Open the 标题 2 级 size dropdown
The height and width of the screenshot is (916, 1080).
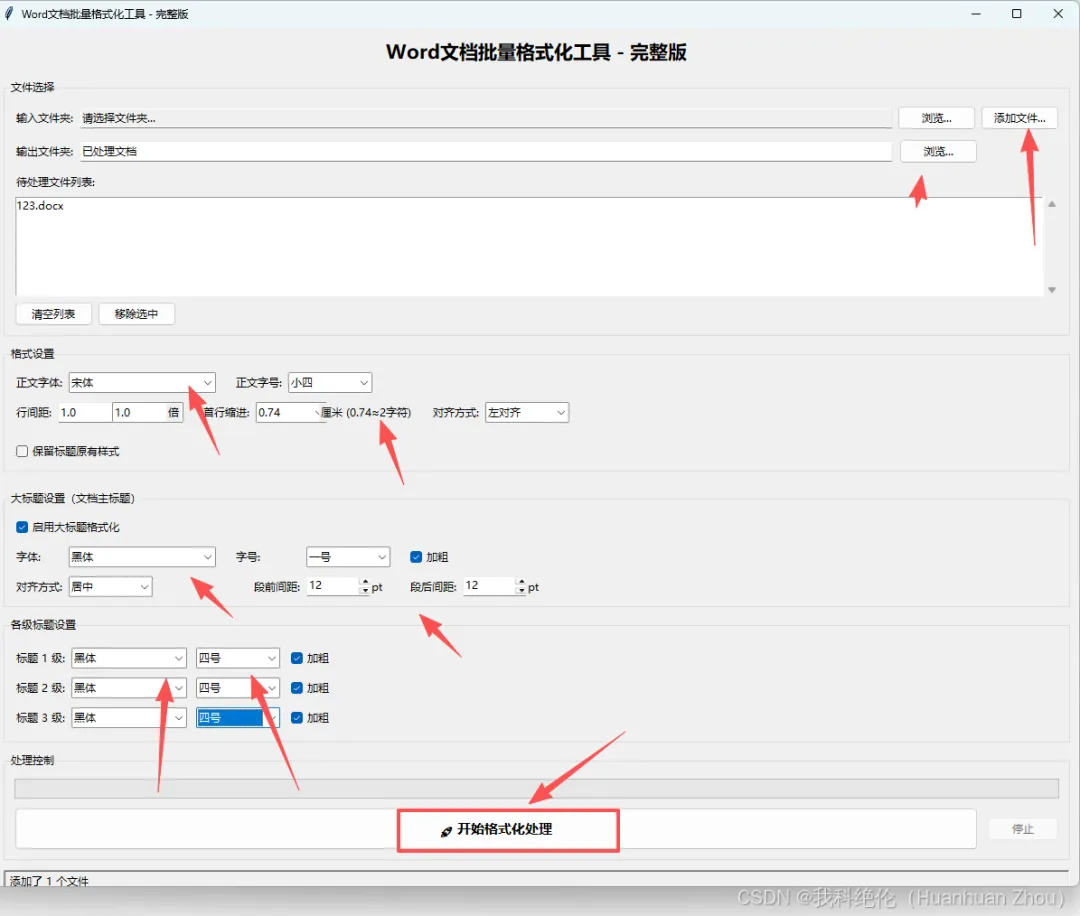point(238,687)
